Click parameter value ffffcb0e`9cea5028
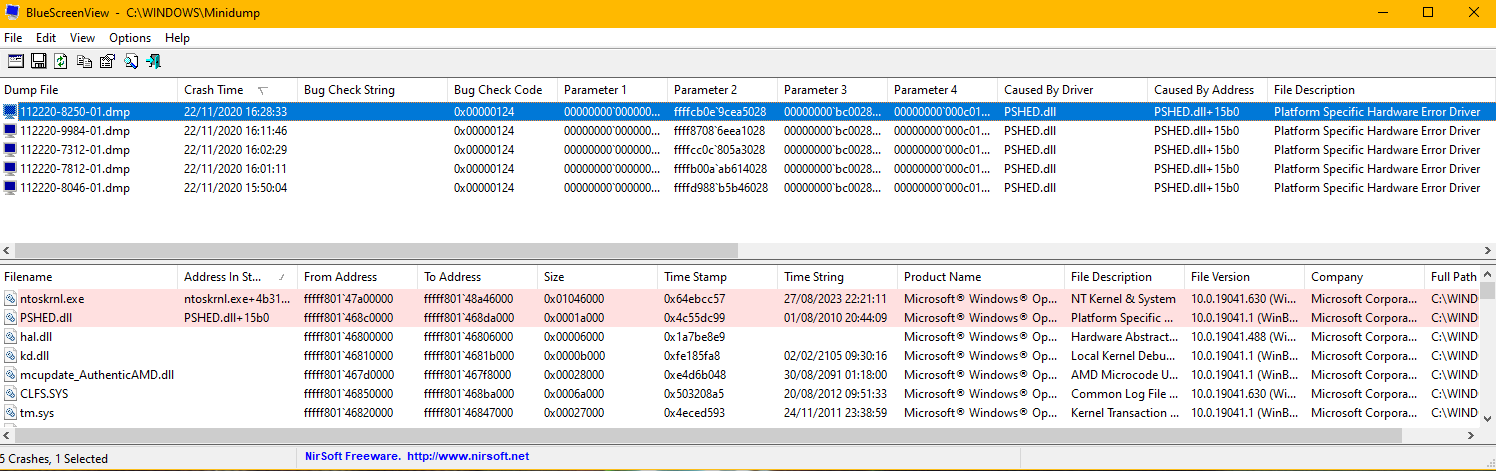The height and width of the screenshot is (471, 1496). point(720,112)
